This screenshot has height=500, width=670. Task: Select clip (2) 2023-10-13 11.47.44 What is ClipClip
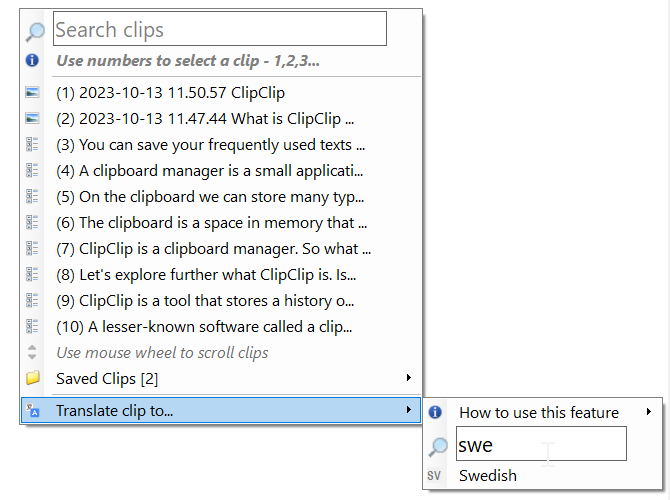pyautogui.click(x=221, y=119)
